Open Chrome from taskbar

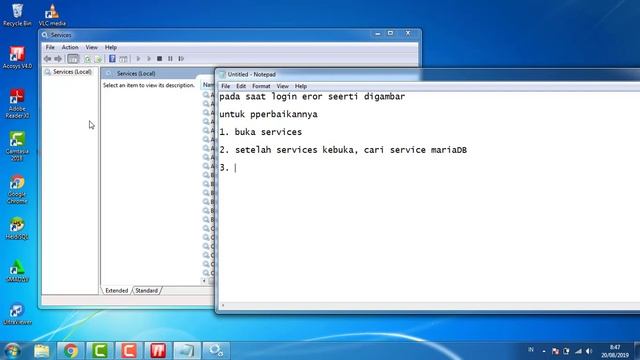tap(71, 351)
